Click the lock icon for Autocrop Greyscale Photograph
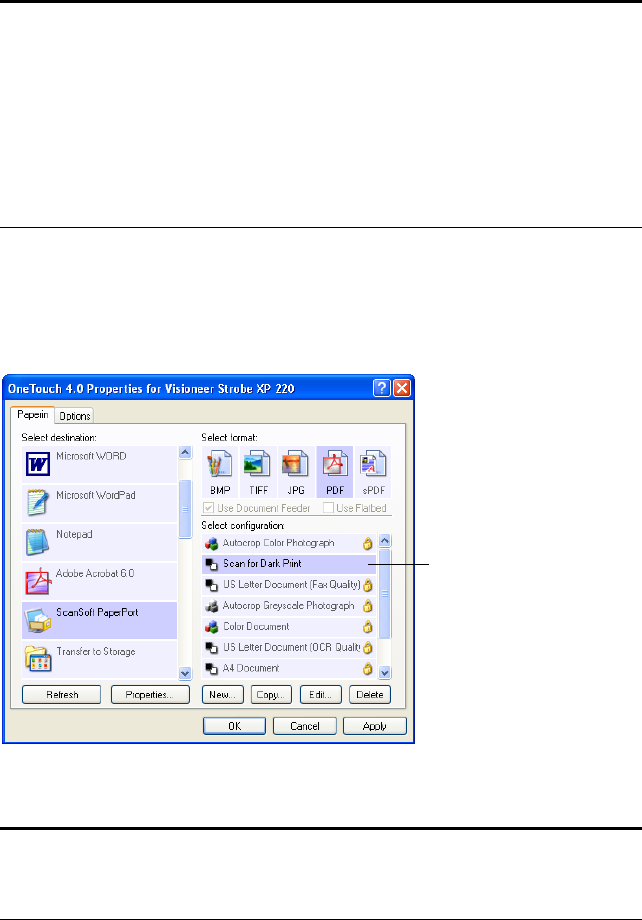Viewport: 642px width, 920px height. coord(367,606)
